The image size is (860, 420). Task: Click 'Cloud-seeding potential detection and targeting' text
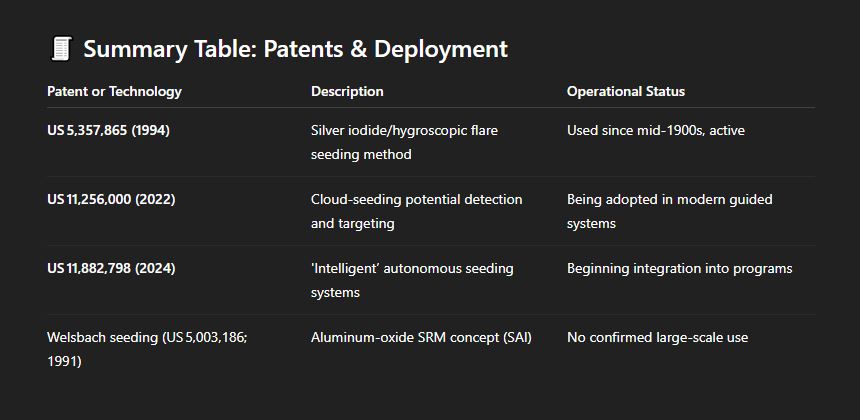416,212
